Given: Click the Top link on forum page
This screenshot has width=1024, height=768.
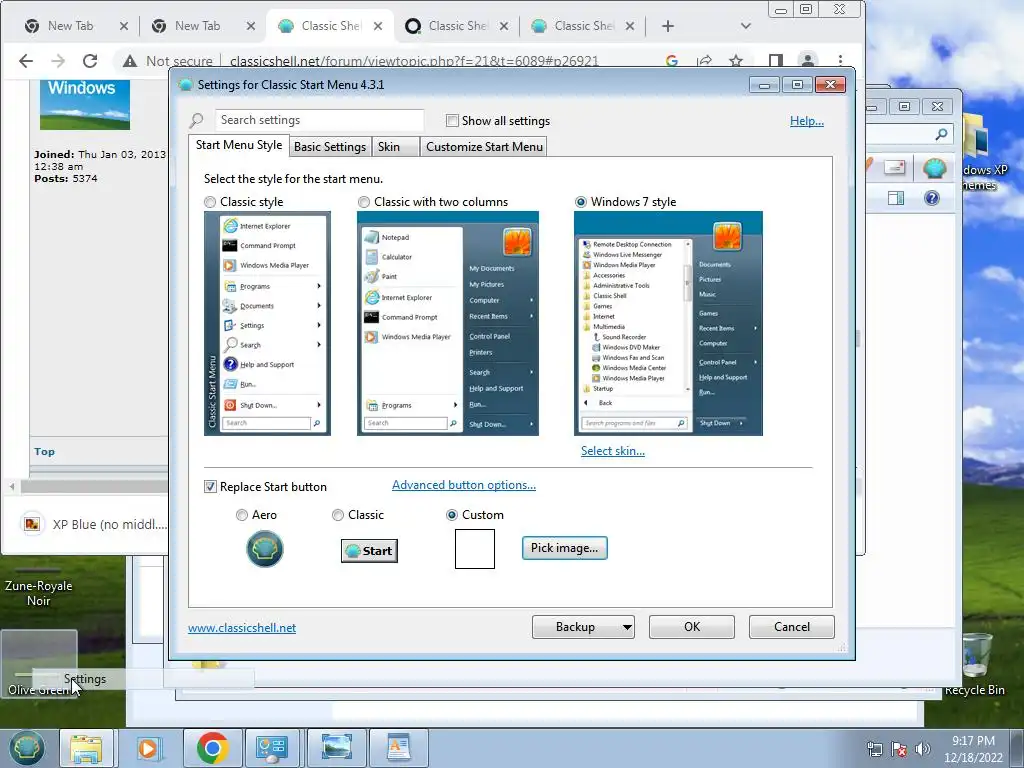Looking at the screenshot, I should coord(44,452).
